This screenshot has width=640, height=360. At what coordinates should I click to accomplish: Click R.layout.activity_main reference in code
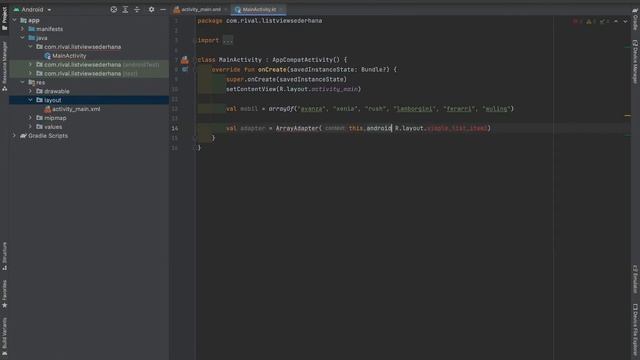pyautogui.click(x=319, y=89)
